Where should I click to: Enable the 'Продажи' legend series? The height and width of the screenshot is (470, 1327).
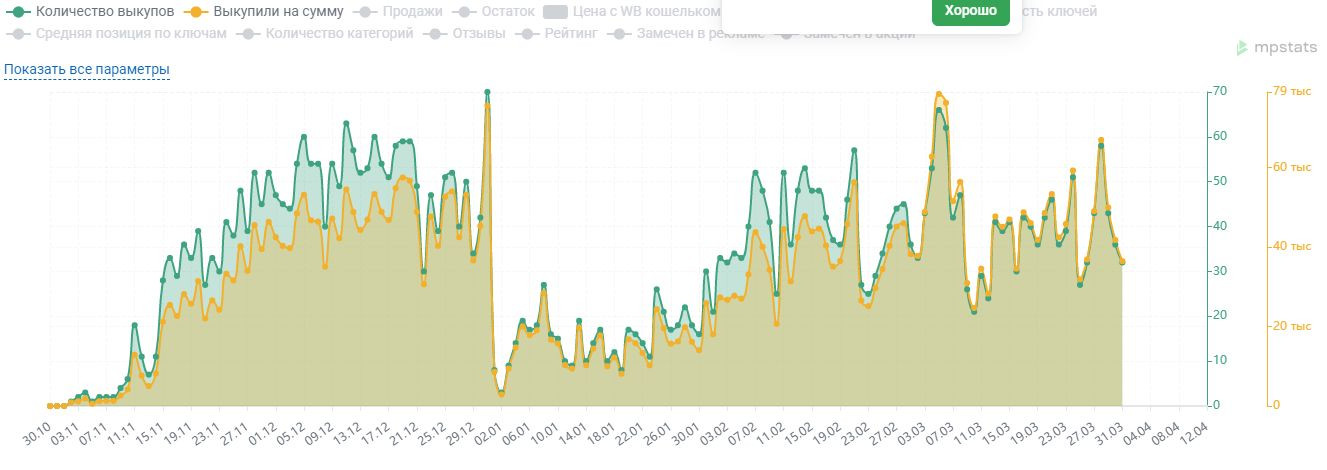click(400, 12)
